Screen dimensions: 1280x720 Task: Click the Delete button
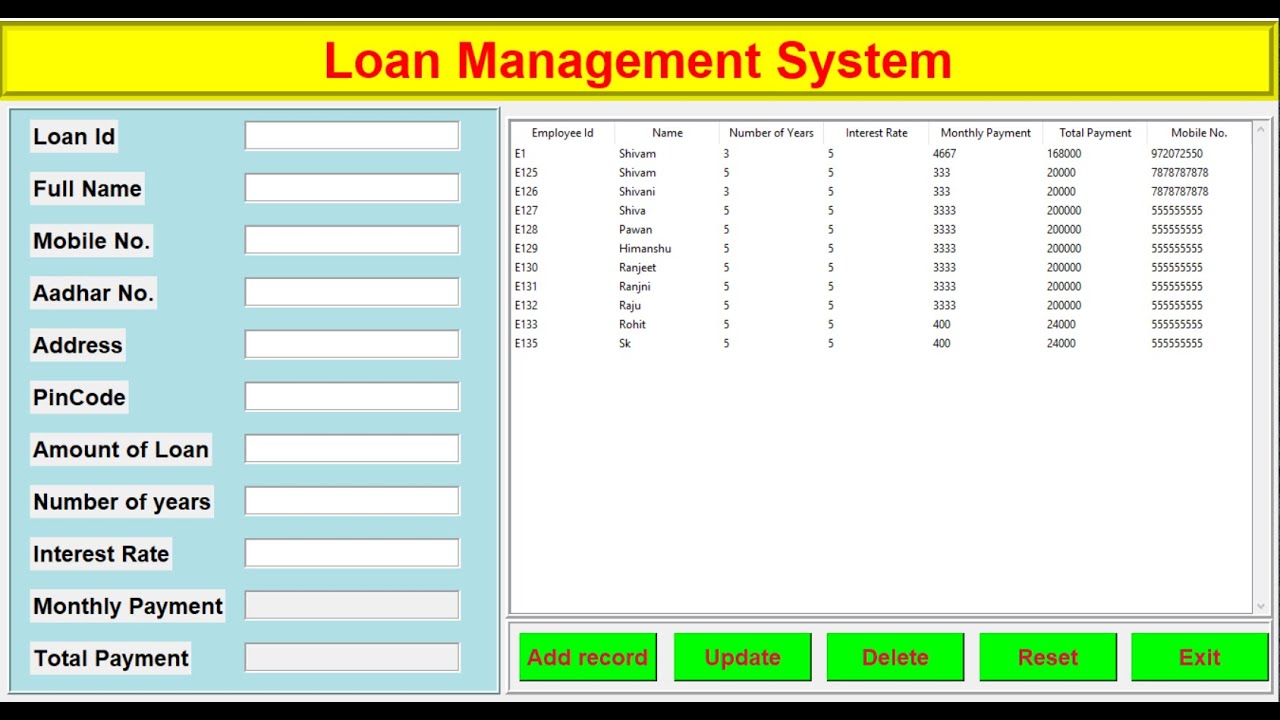895,657
